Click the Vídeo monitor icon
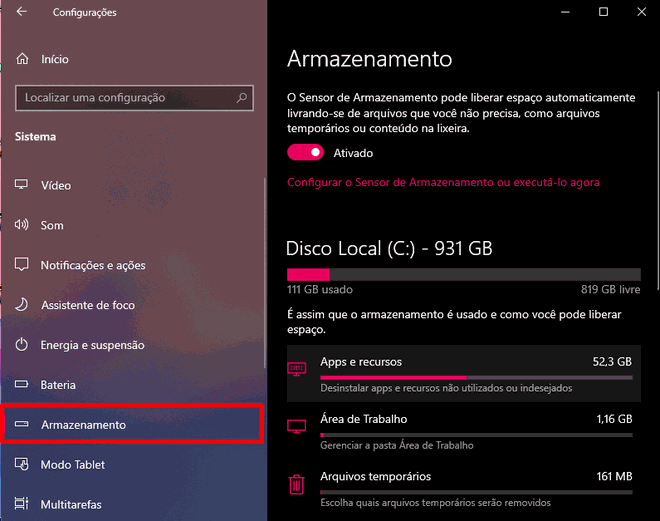 tap(21, 184)
